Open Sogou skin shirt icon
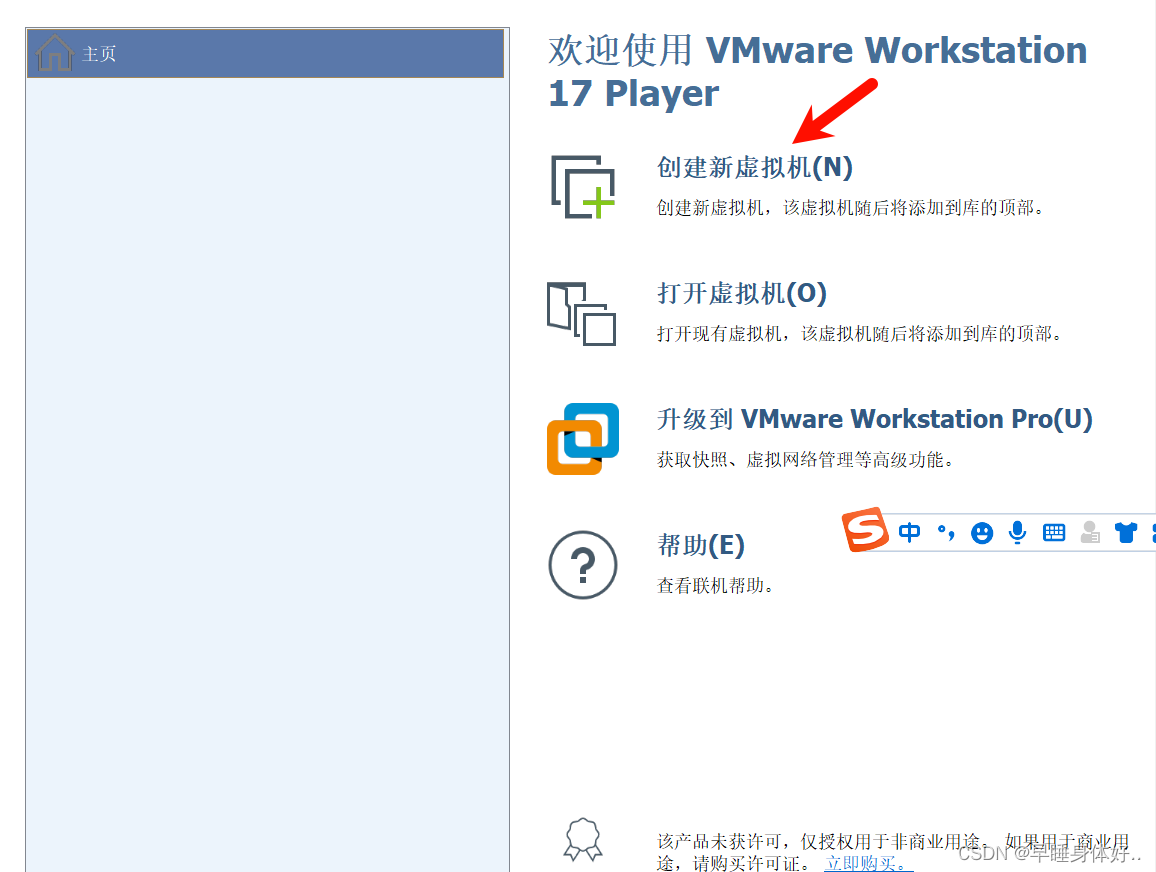The height and width of the screenshot is (872, 1156). (1126, 532)
